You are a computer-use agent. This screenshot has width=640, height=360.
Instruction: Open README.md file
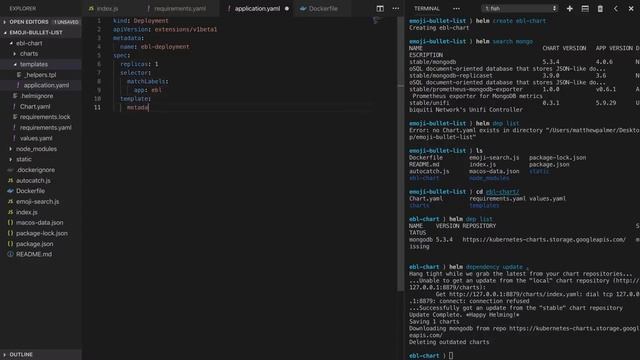point(34,254)
